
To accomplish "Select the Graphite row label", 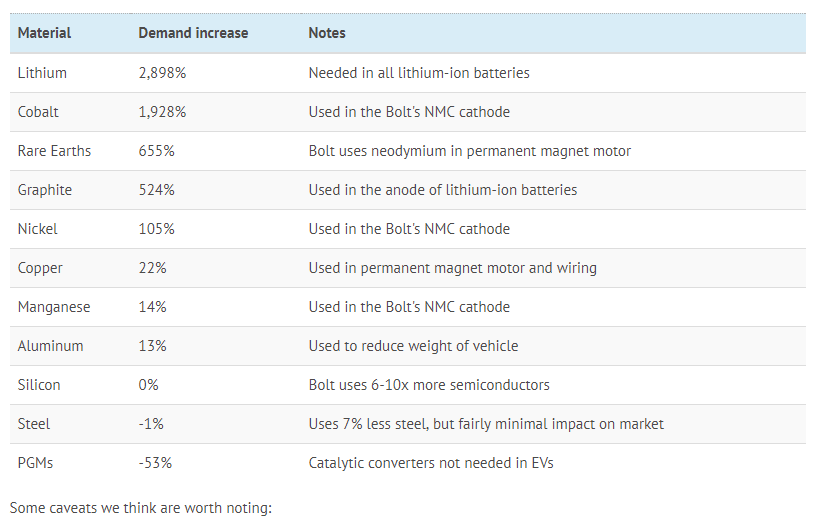I will tap(45, 190).
